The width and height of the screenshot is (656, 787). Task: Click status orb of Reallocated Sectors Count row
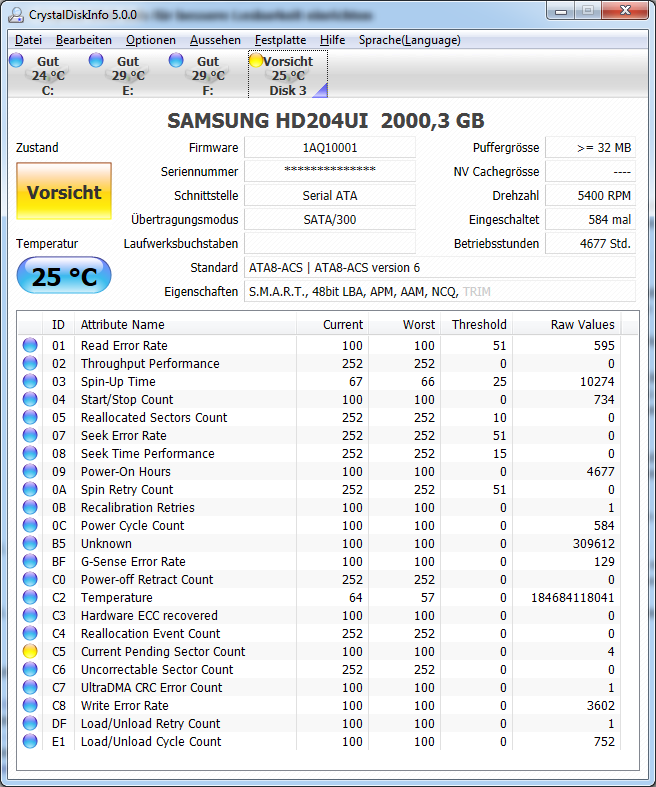pyautogui.click(x=30, y=418)
